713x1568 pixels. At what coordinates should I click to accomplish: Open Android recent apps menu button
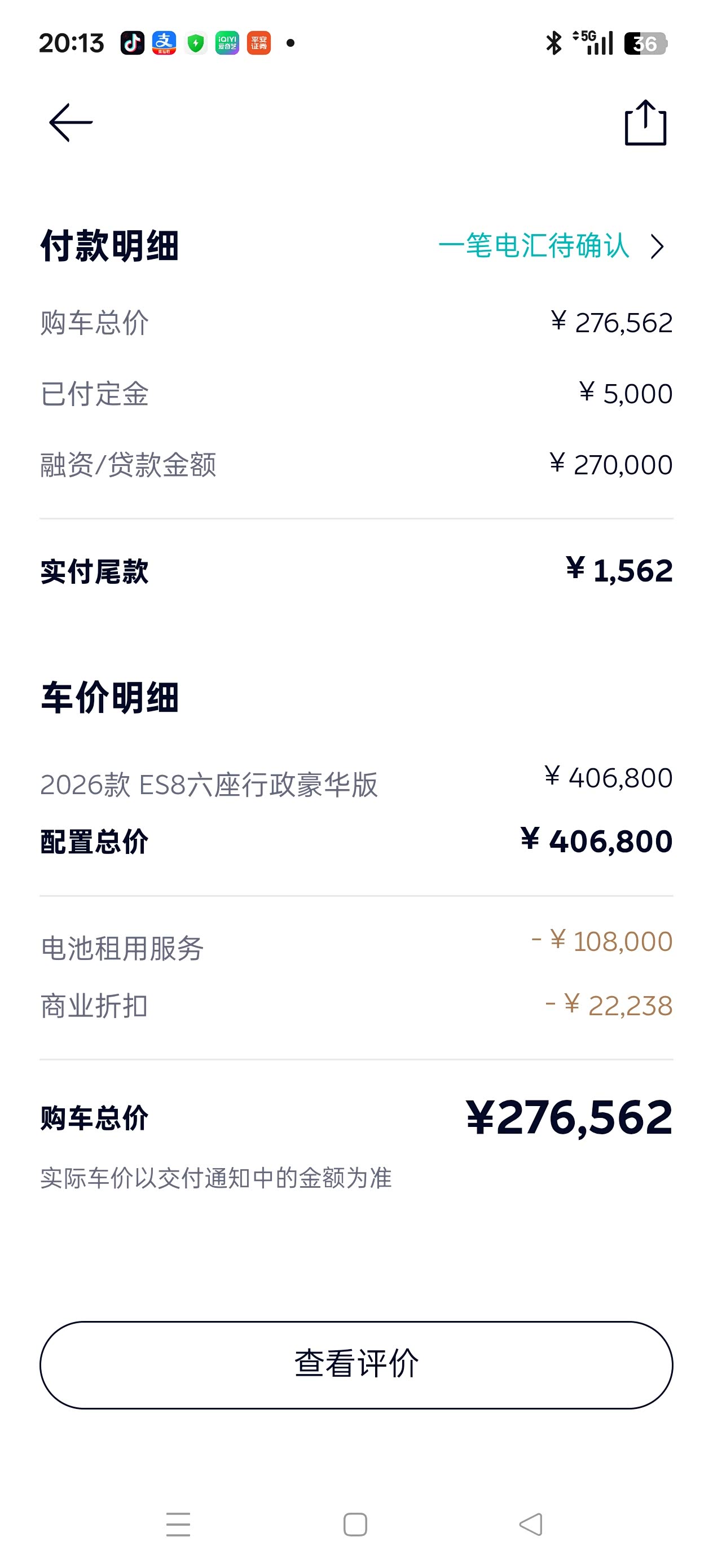178,1524
